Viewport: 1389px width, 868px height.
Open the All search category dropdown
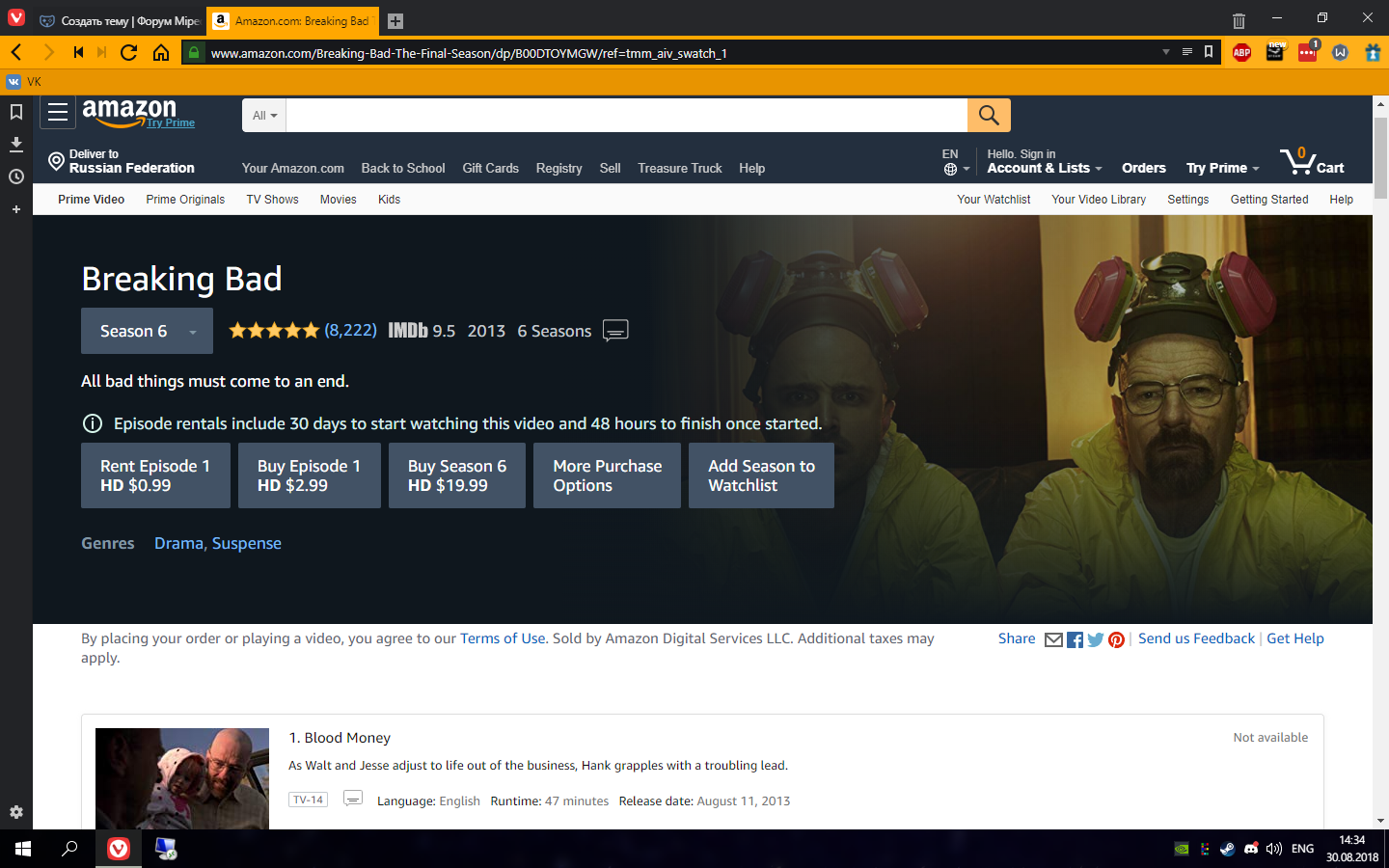click(x=264, y=116)
